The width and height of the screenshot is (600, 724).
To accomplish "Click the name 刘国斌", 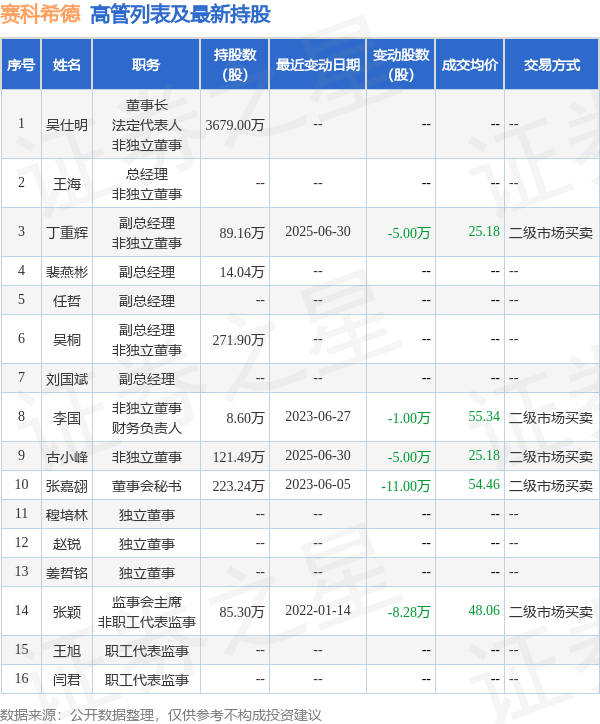I will click(67, 379).
